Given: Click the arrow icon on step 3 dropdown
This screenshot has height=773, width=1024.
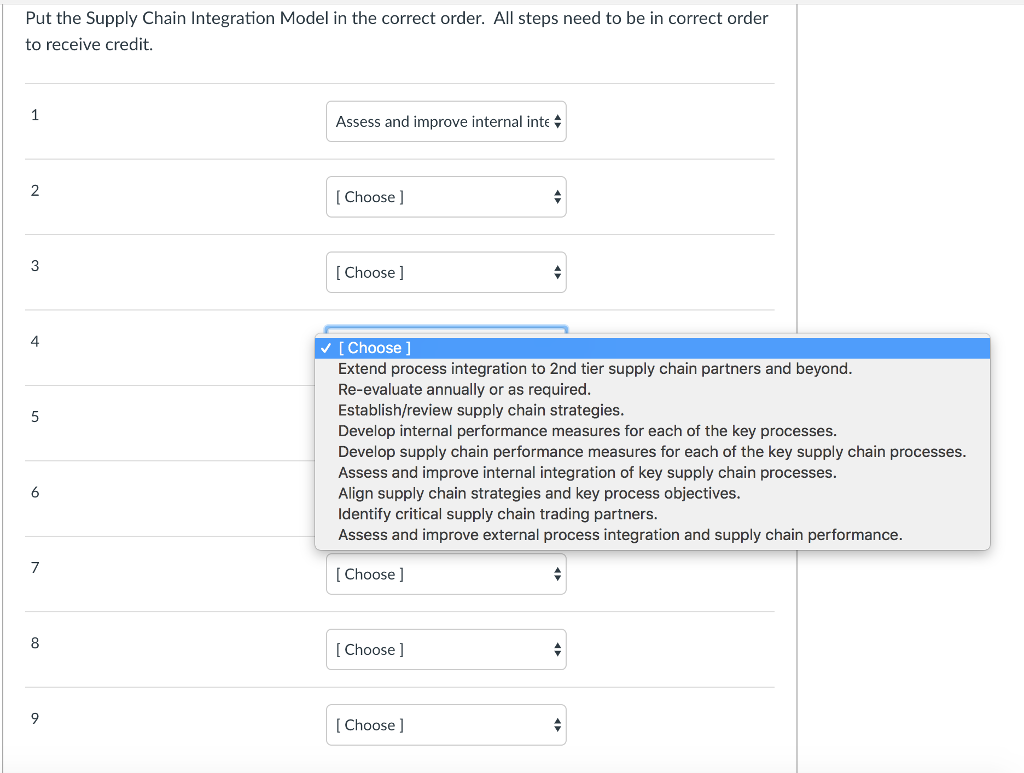Looking at the screenshot, I should 557,272.
